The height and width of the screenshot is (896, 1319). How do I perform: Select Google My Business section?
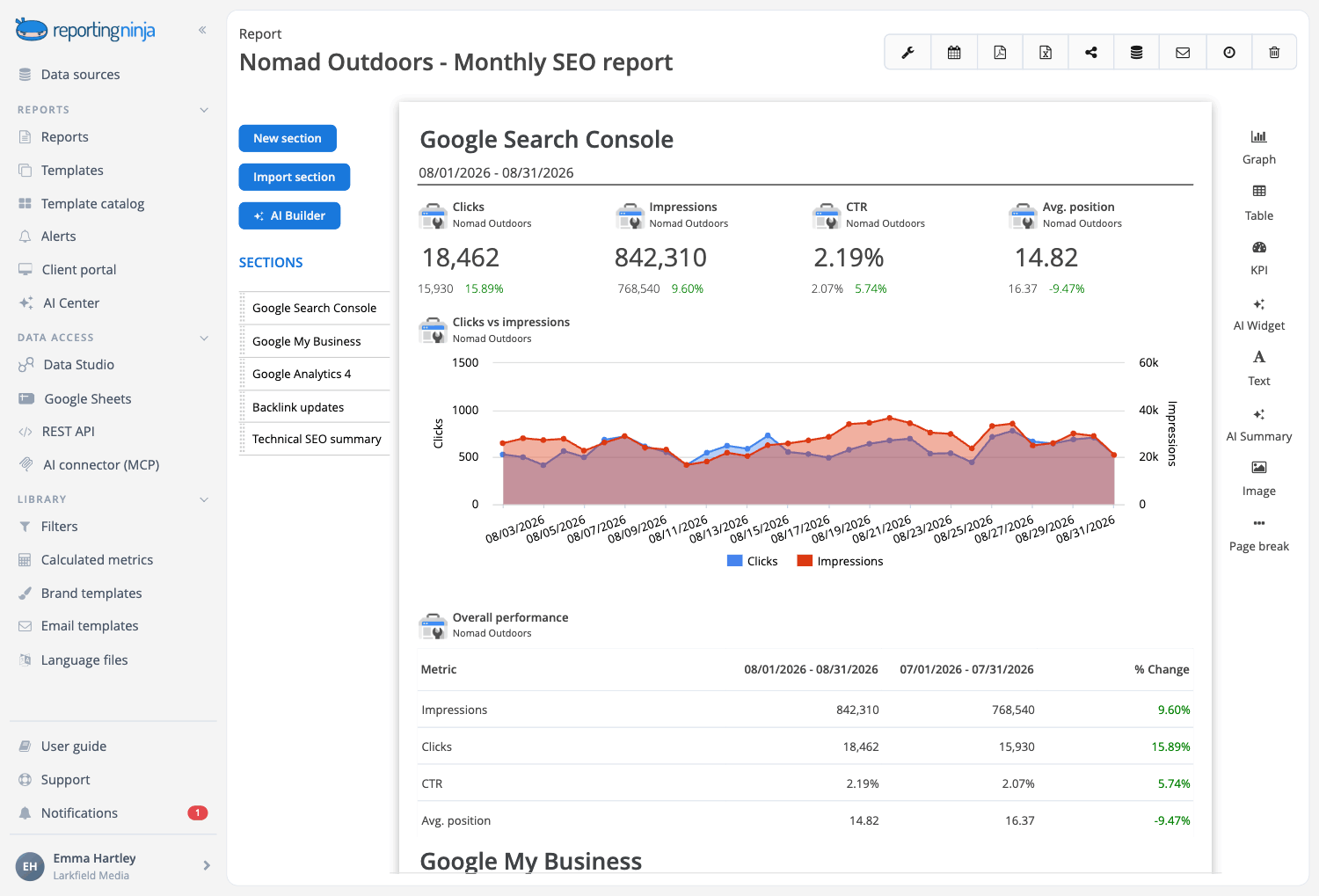click(x=315, y=341)
